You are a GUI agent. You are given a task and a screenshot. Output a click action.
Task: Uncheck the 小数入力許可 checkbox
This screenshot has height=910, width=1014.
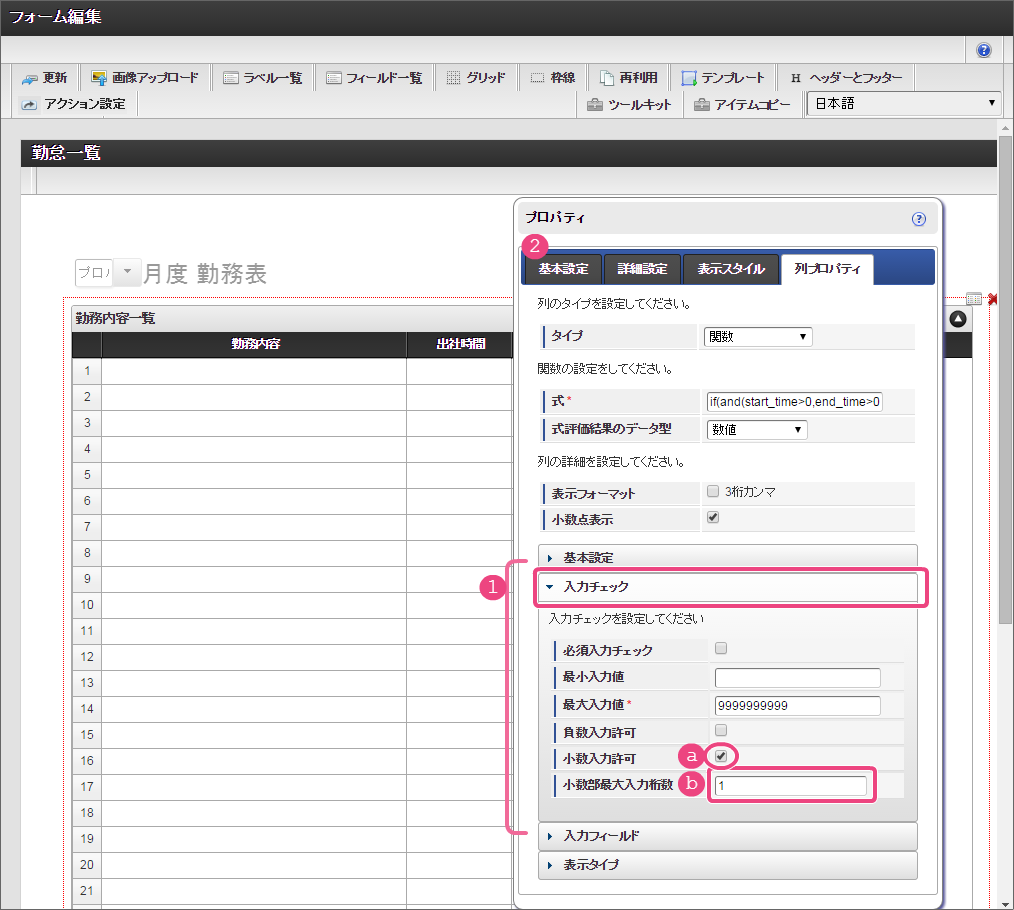tap(721, 756)
